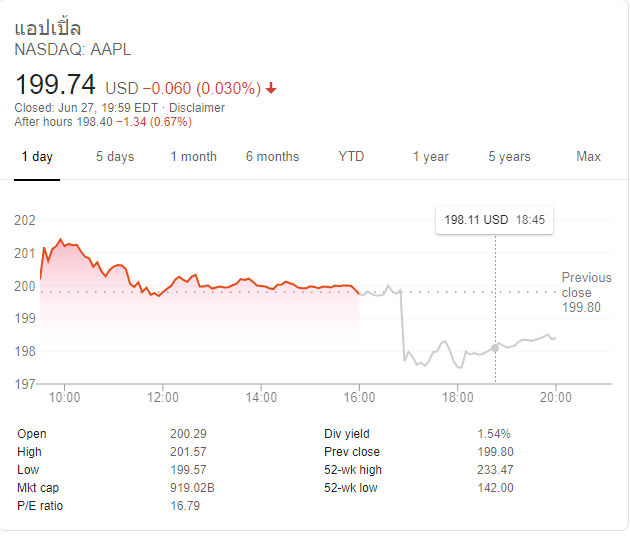Switch to the 5 days tab
This screenshot has height=538, width=630.
(x=115, y=157)
